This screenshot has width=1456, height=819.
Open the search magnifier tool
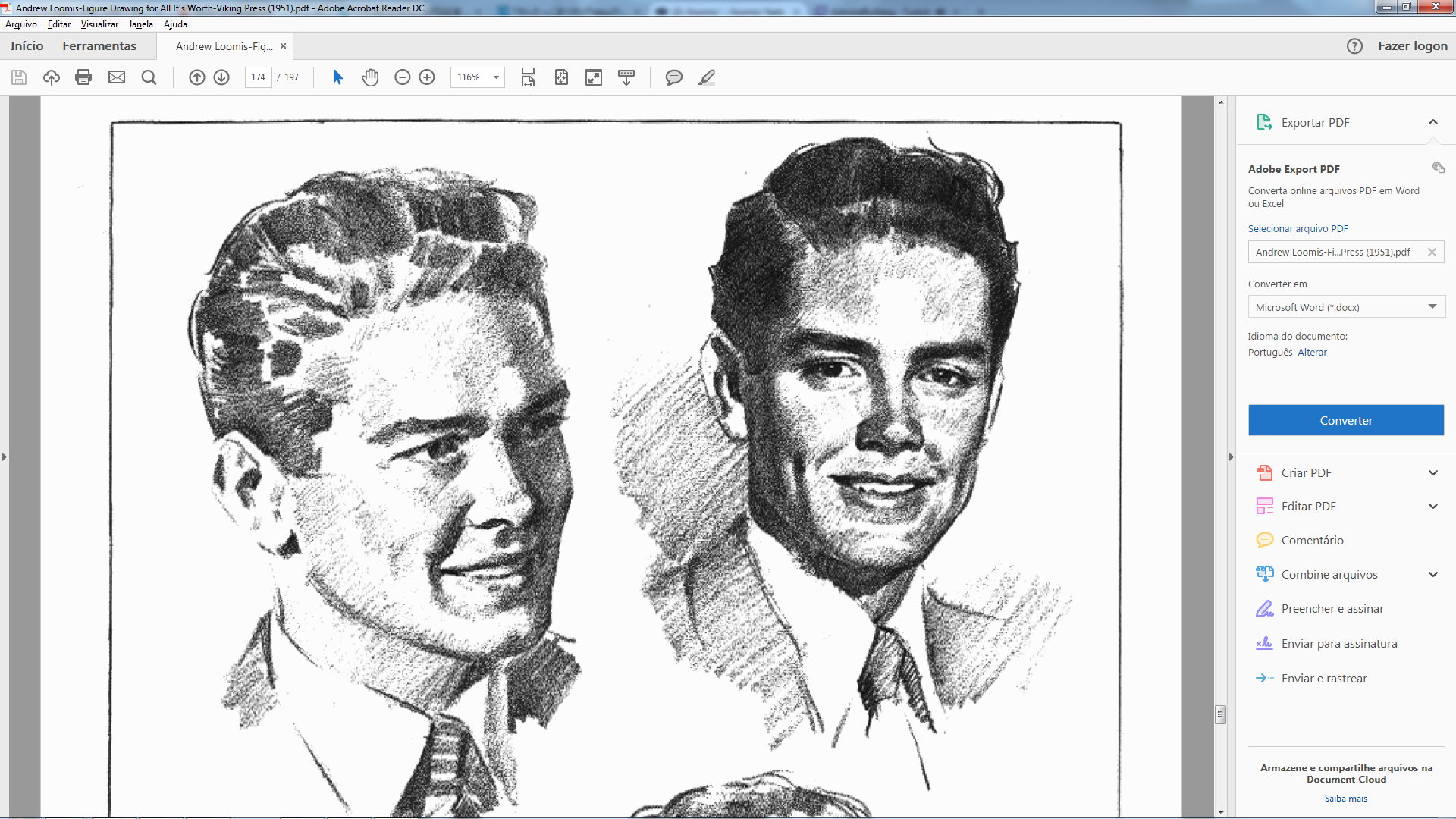pyautogui.click(x=149, y=77)
